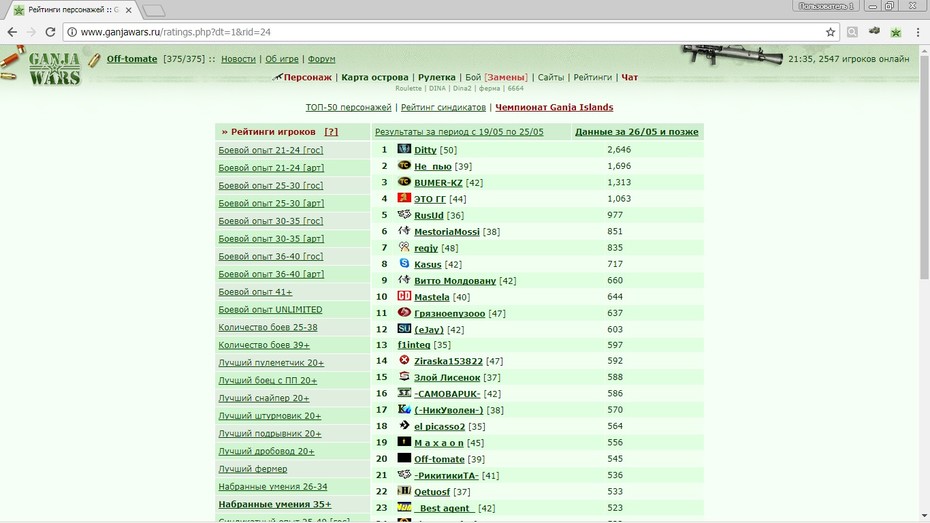The height and width of the screenshot is (523, 930).
Task: Open Рейтинги menu item
Action: 593,77
